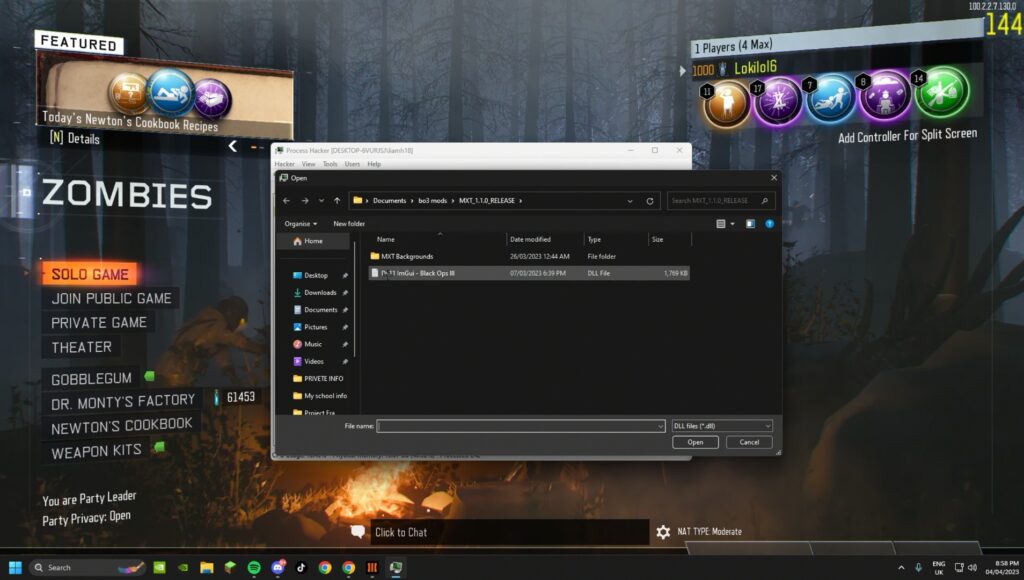The width and height of the screenshot is (1024, 580).
Task: Open Spotify from the taskbar
Action: [254, 568]
